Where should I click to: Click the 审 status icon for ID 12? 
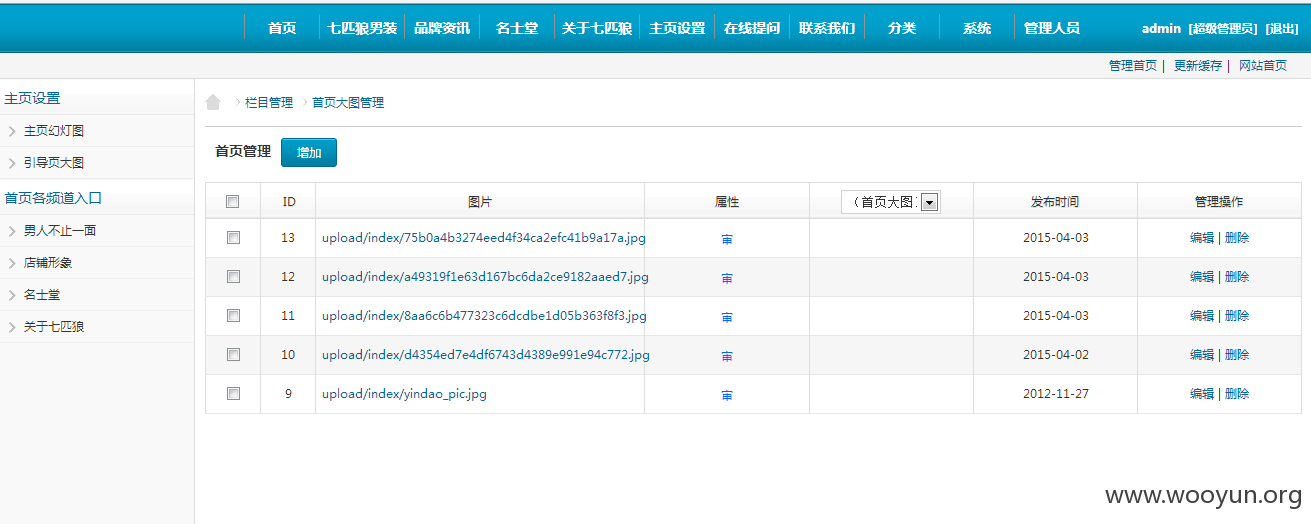tap(727, 278)
